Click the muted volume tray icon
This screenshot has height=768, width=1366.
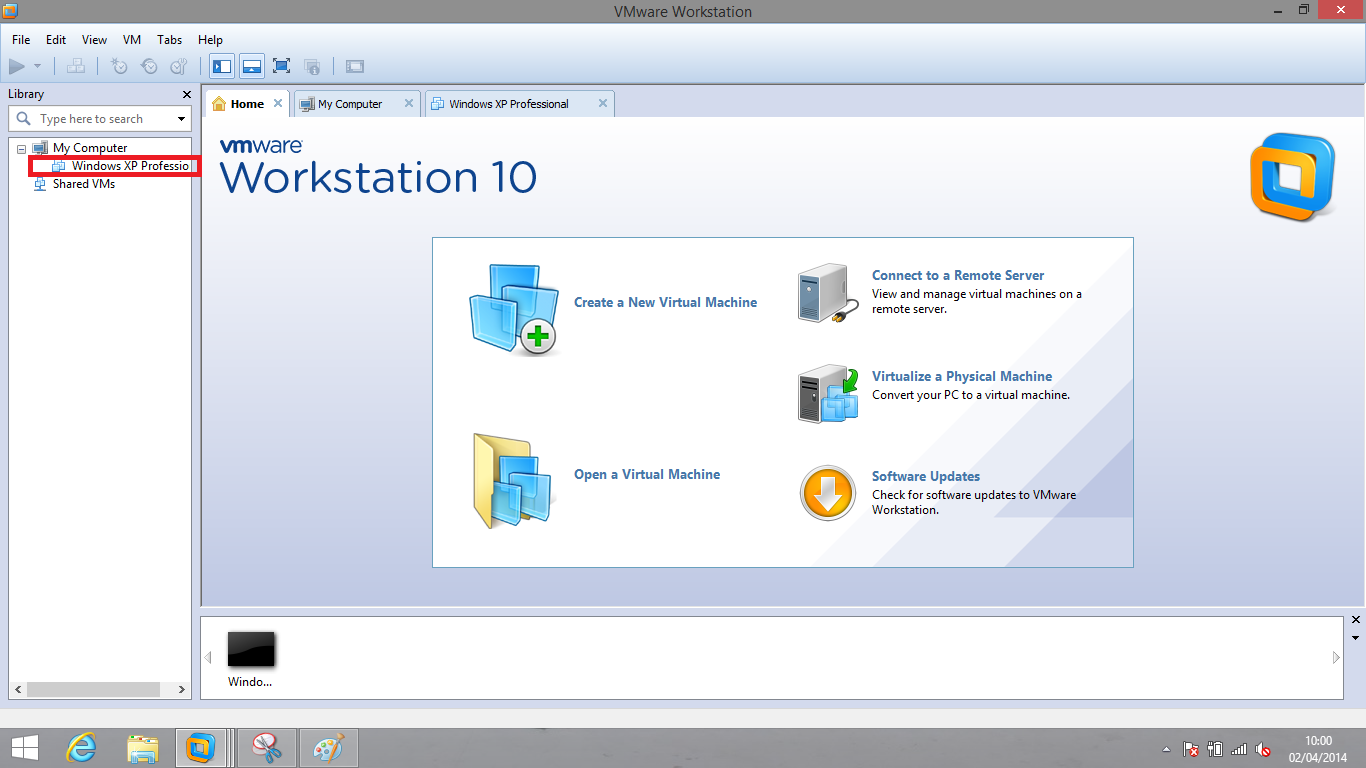point(1264,749)
